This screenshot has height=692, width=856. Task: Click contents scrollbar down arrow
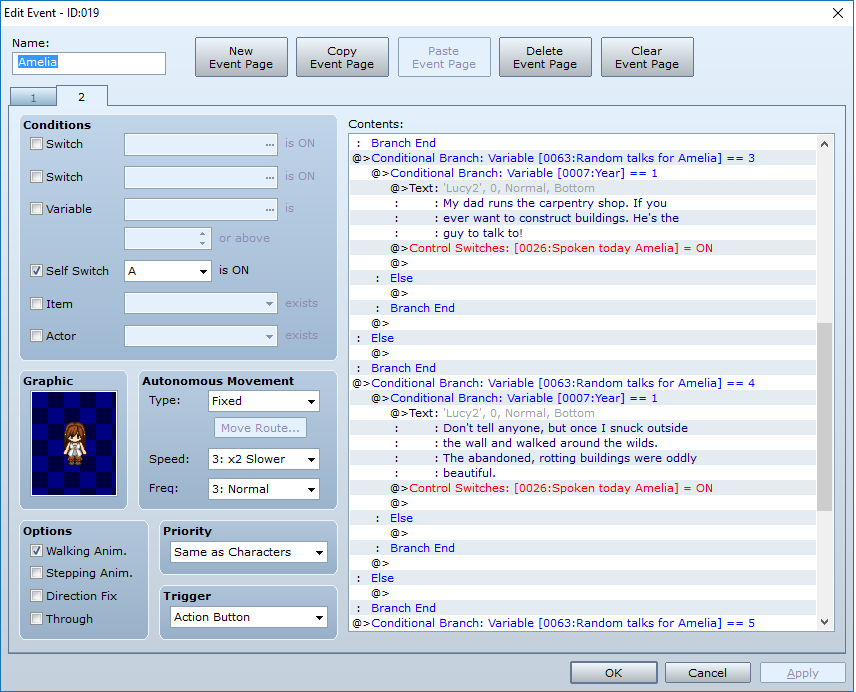(824, 622)
